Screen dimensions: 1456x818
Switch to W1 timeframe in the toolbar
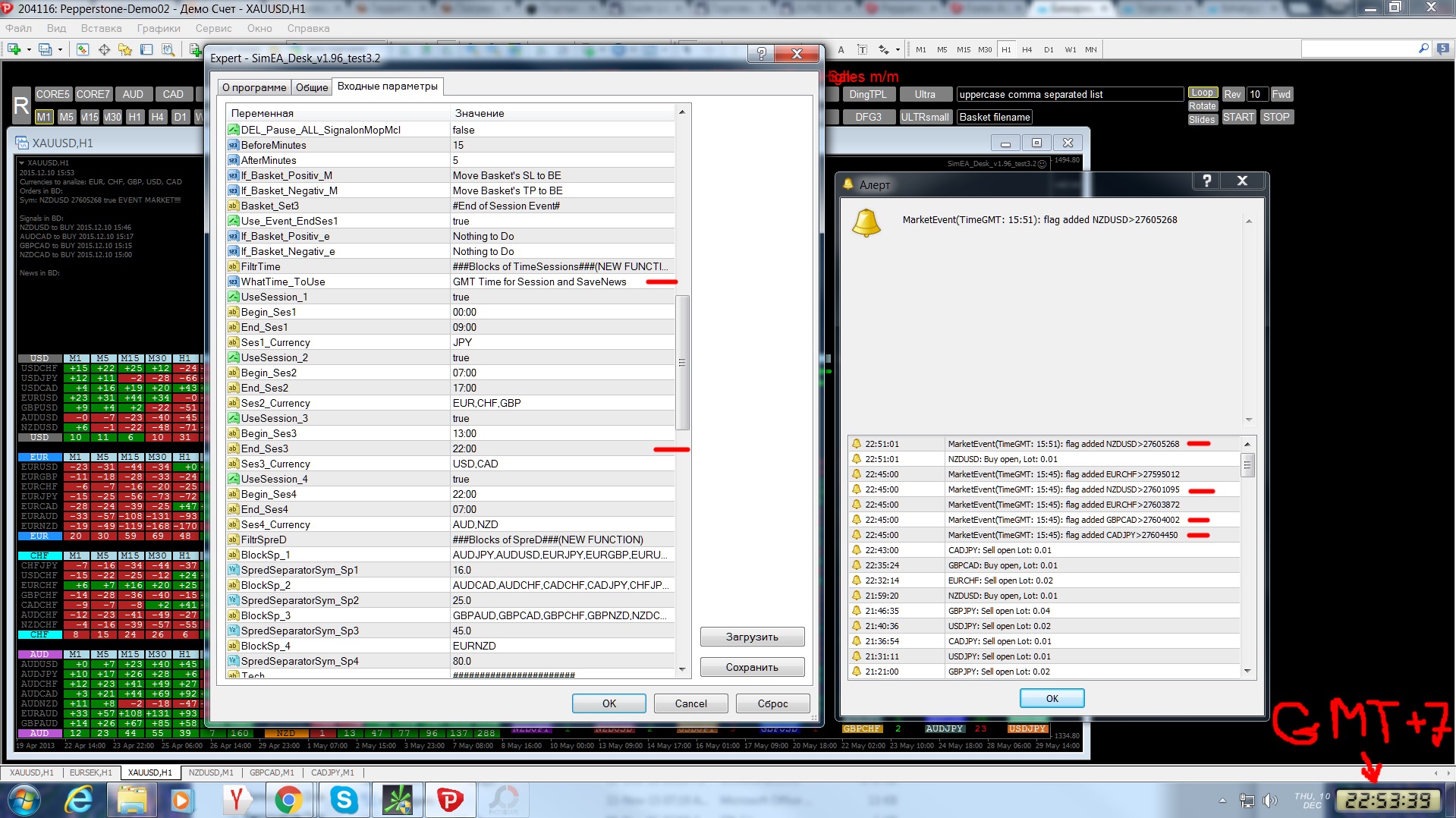[x=1070, y=49]
